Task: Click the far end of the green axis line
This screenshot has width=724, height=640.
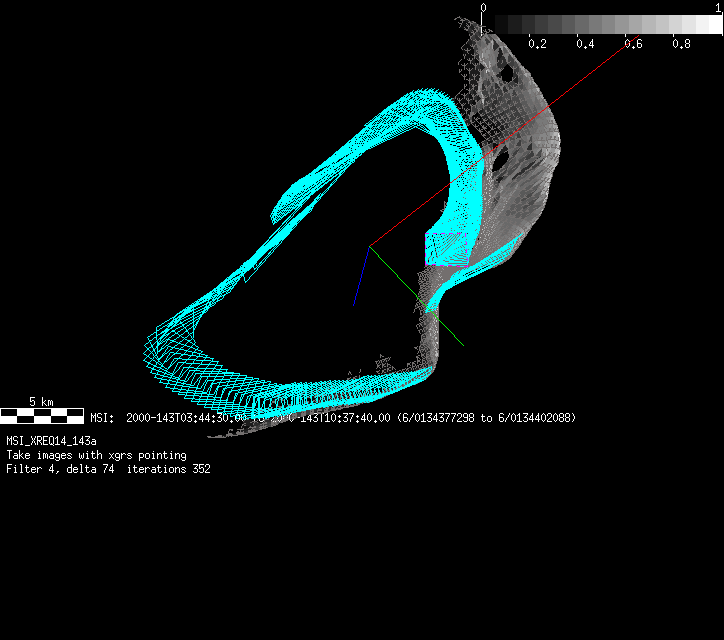Action: pyautogui.click(x=462, y=345)
